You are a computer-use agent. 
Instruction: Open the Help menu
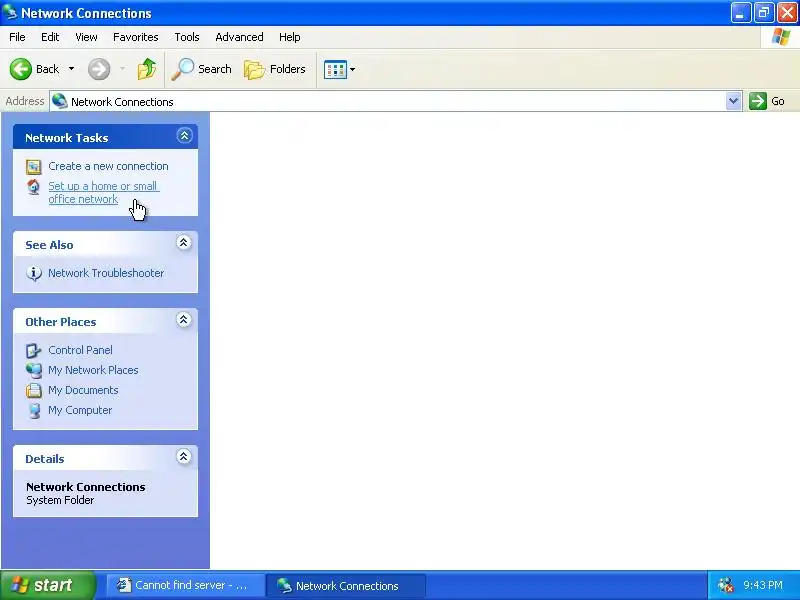pyautogui.click(x=289, y=37)
